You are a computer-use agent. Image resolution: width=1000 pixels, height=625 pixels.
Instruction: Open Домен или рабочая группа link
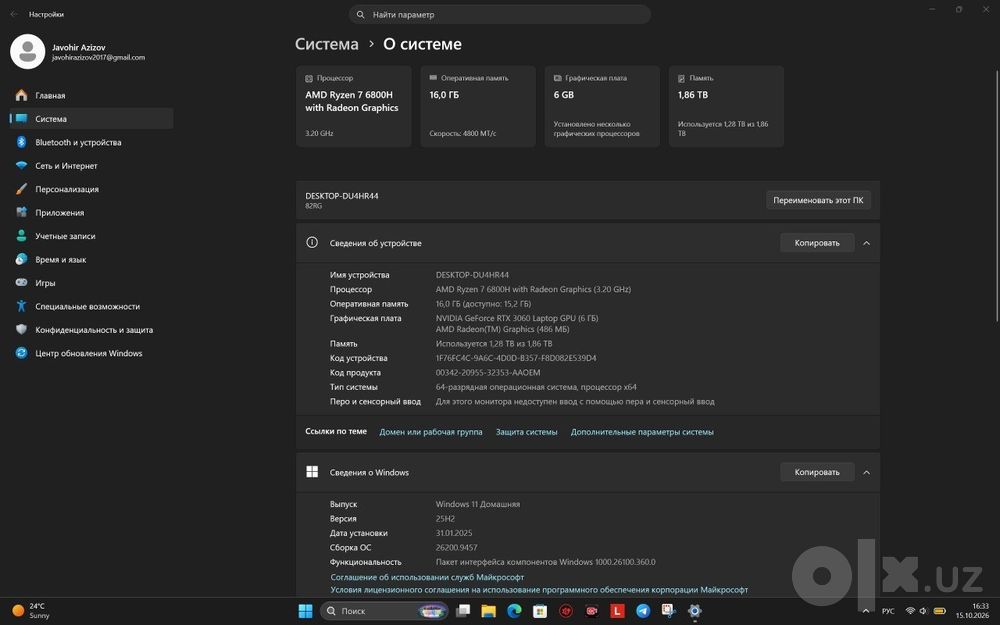pyautogui.click(x=430, y=432)
